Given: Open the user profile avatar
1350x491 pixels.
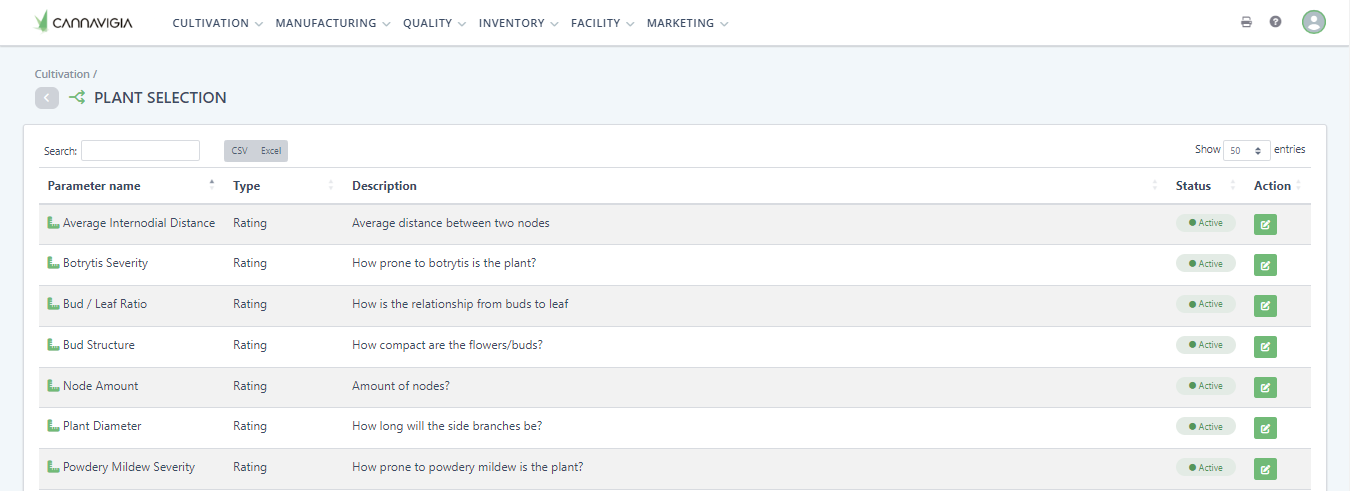Looking at the screenshot, I should pos(1313,22).
